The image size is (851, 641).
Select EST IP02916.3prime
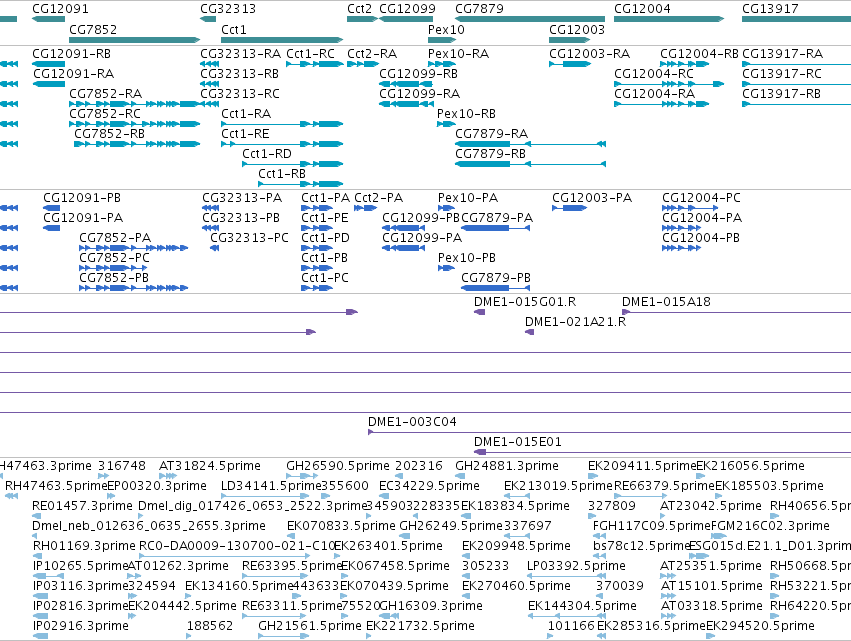[40, 636]
